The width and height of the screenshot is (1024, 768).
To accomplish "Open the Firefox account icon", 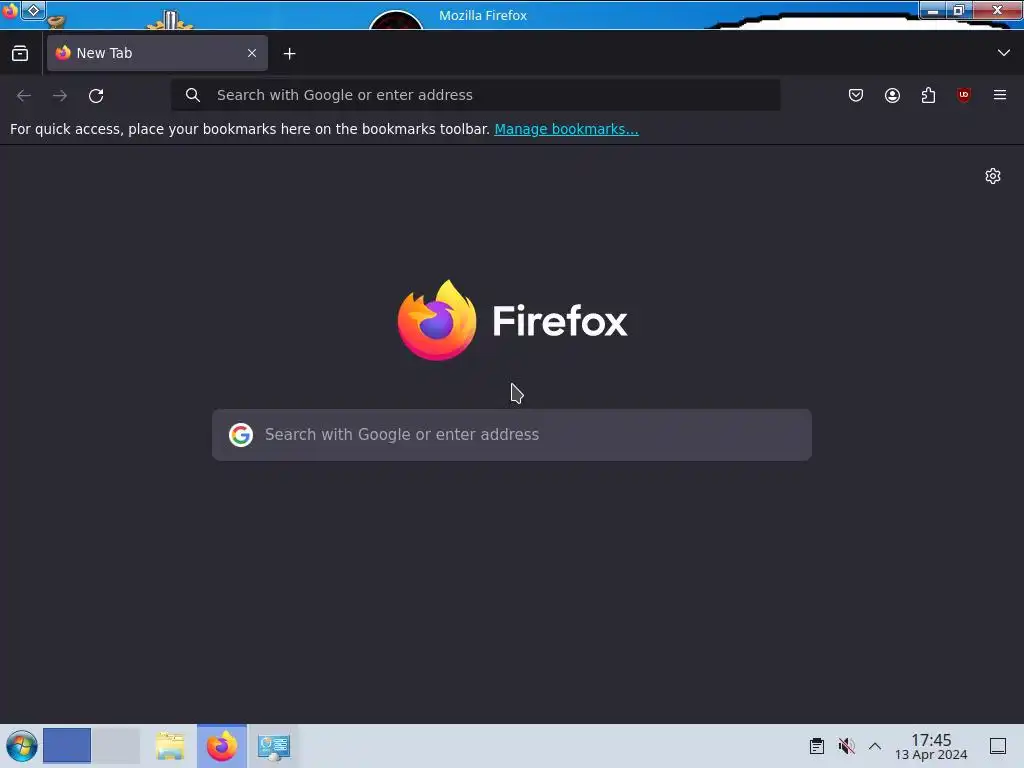I will pyautogui.click(x=892, y=95).
